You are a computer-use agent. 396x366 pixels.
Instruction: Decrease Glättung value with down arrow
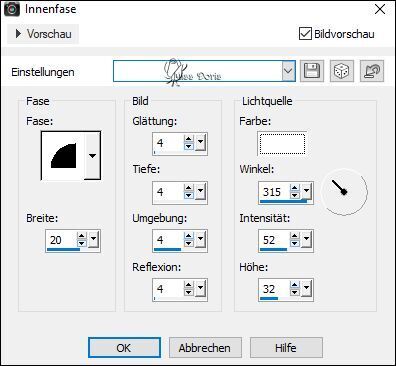click(x=189, y=146)
